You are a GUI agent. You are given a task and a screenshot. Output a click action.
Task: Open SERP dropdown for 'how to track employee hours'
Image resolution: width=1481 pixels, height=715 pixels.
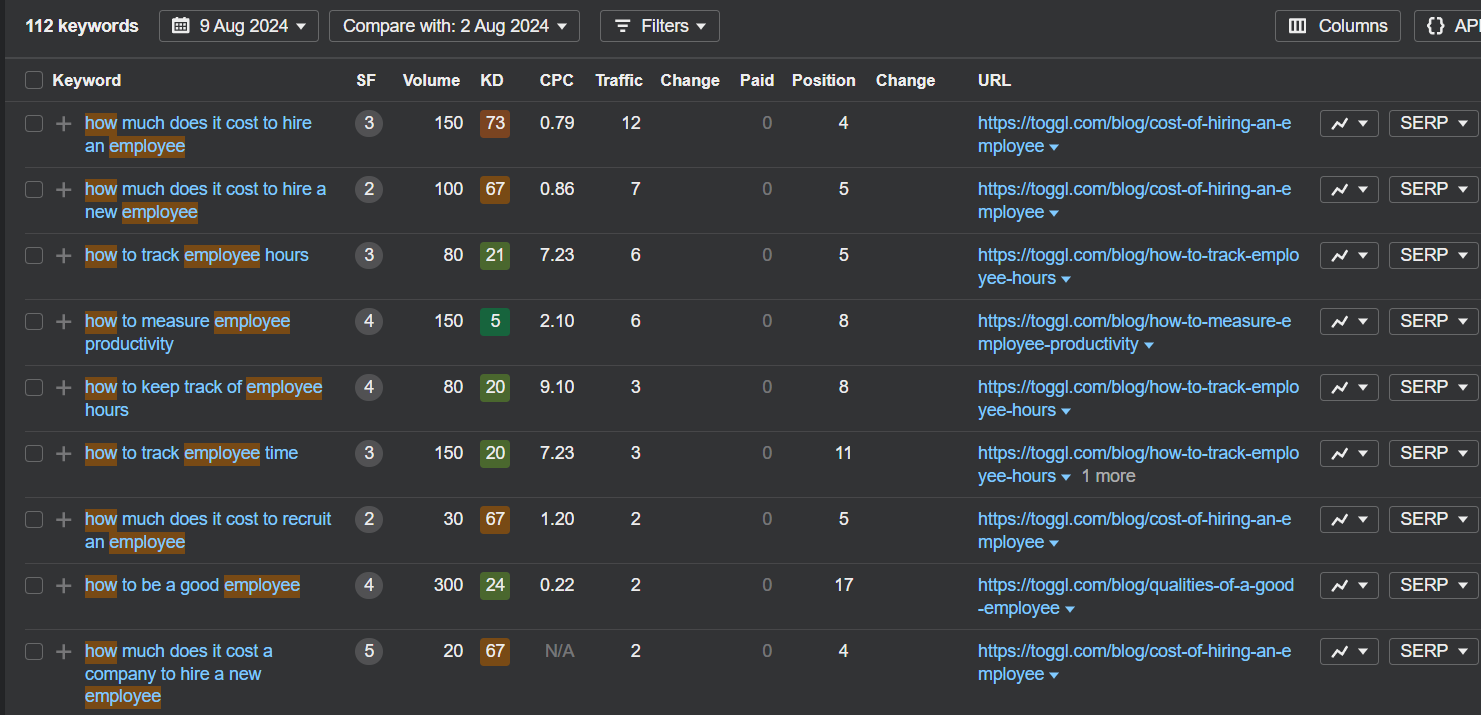coord(1434,255)
